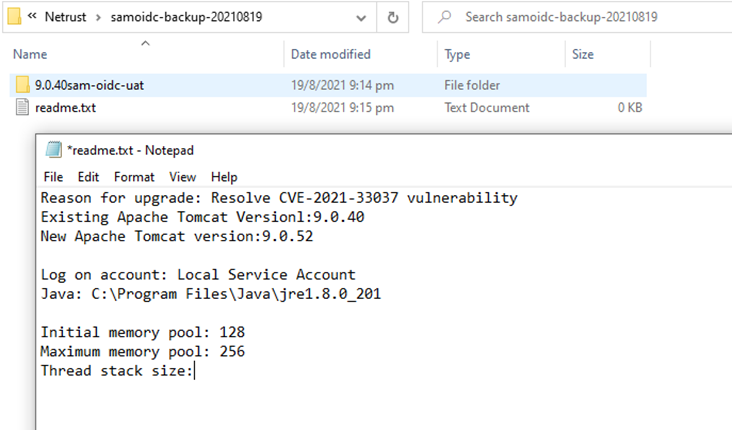Click the *readme.txt - Notepad title
Image resolution: width=732 pixels, height=430 pixels.
point(130,150)
